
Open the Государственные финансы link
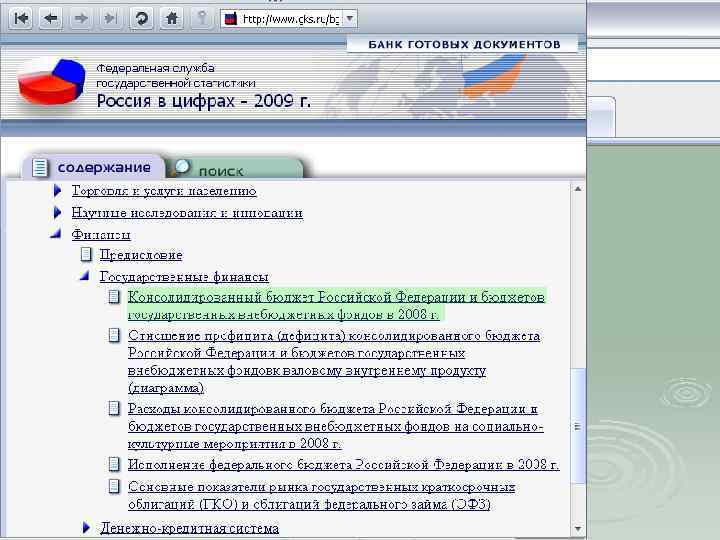184,277
